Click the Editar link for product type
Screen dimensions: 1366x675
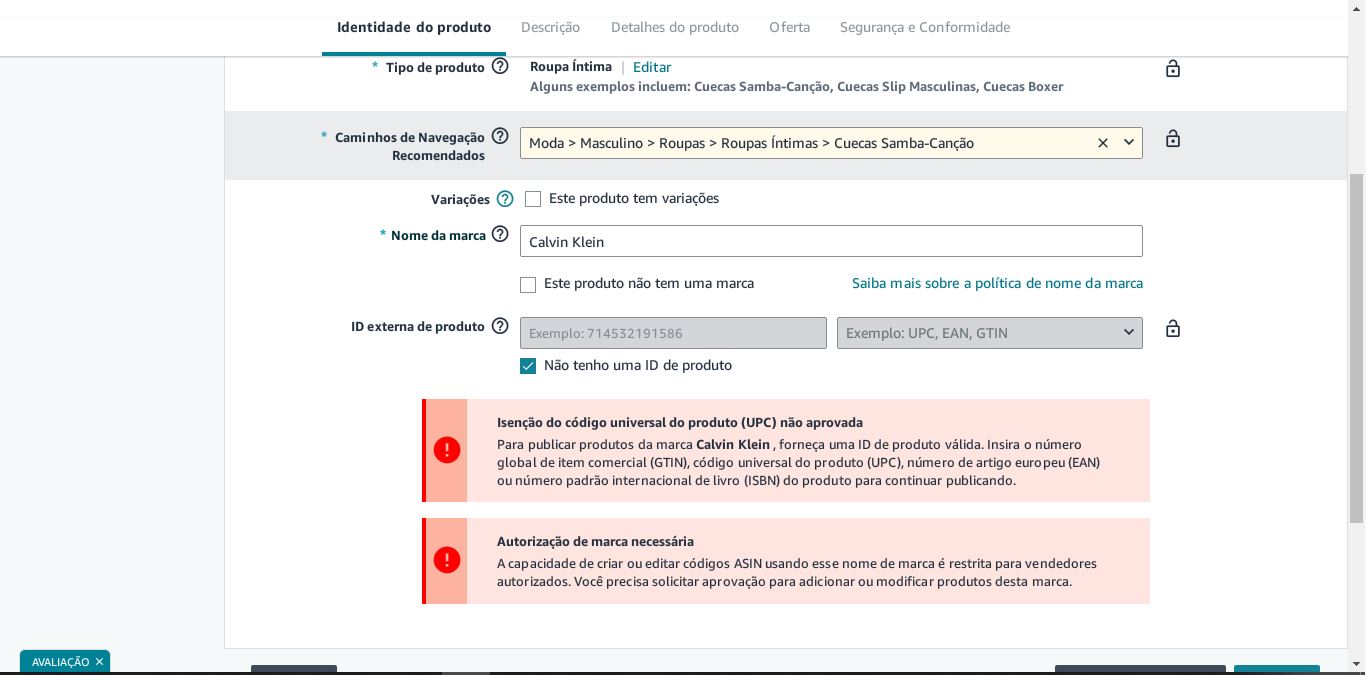[652, 67]
